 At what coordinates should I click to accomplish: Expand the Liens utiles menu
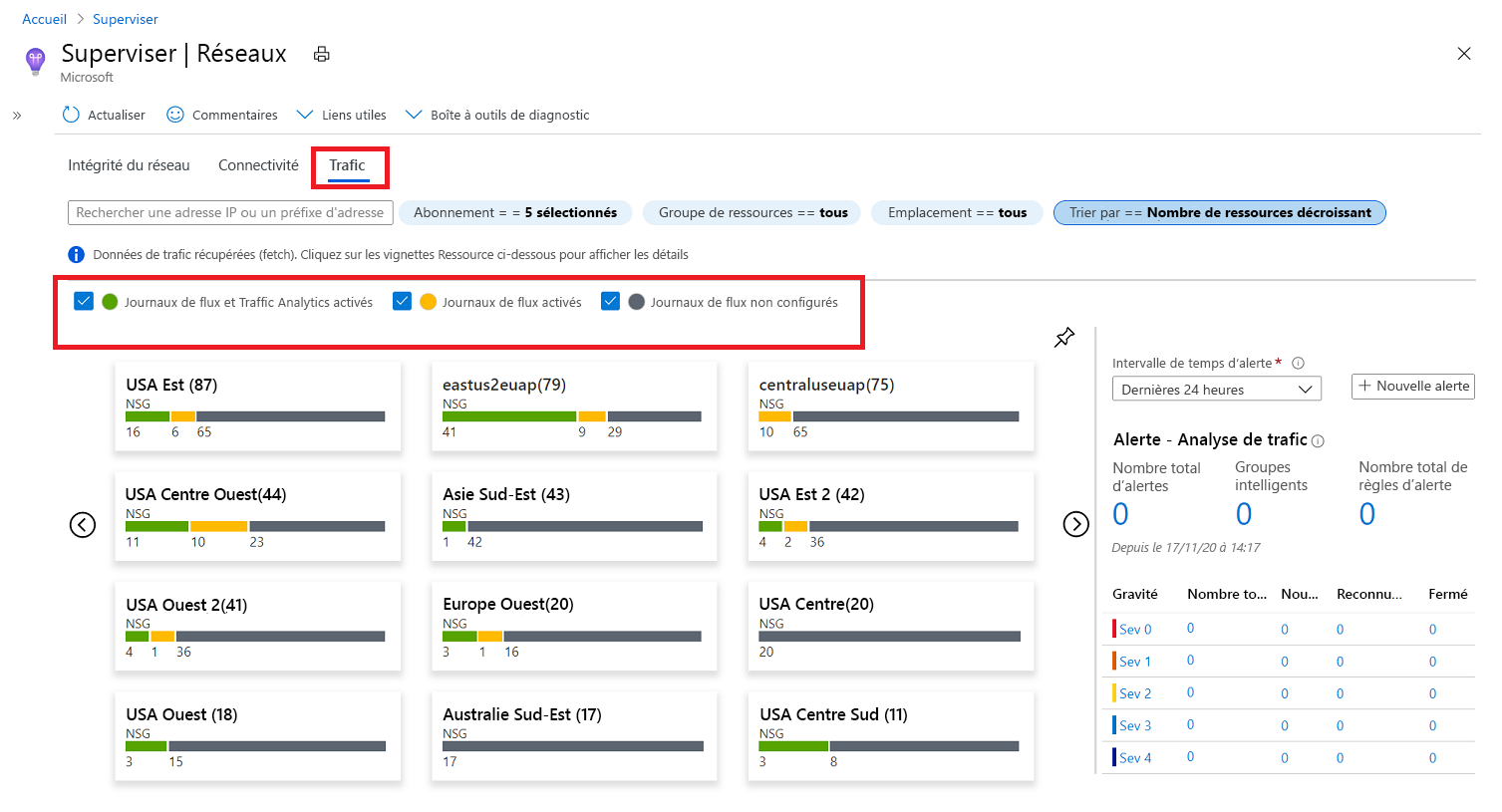pyautogui.click(x=342, y=115)
